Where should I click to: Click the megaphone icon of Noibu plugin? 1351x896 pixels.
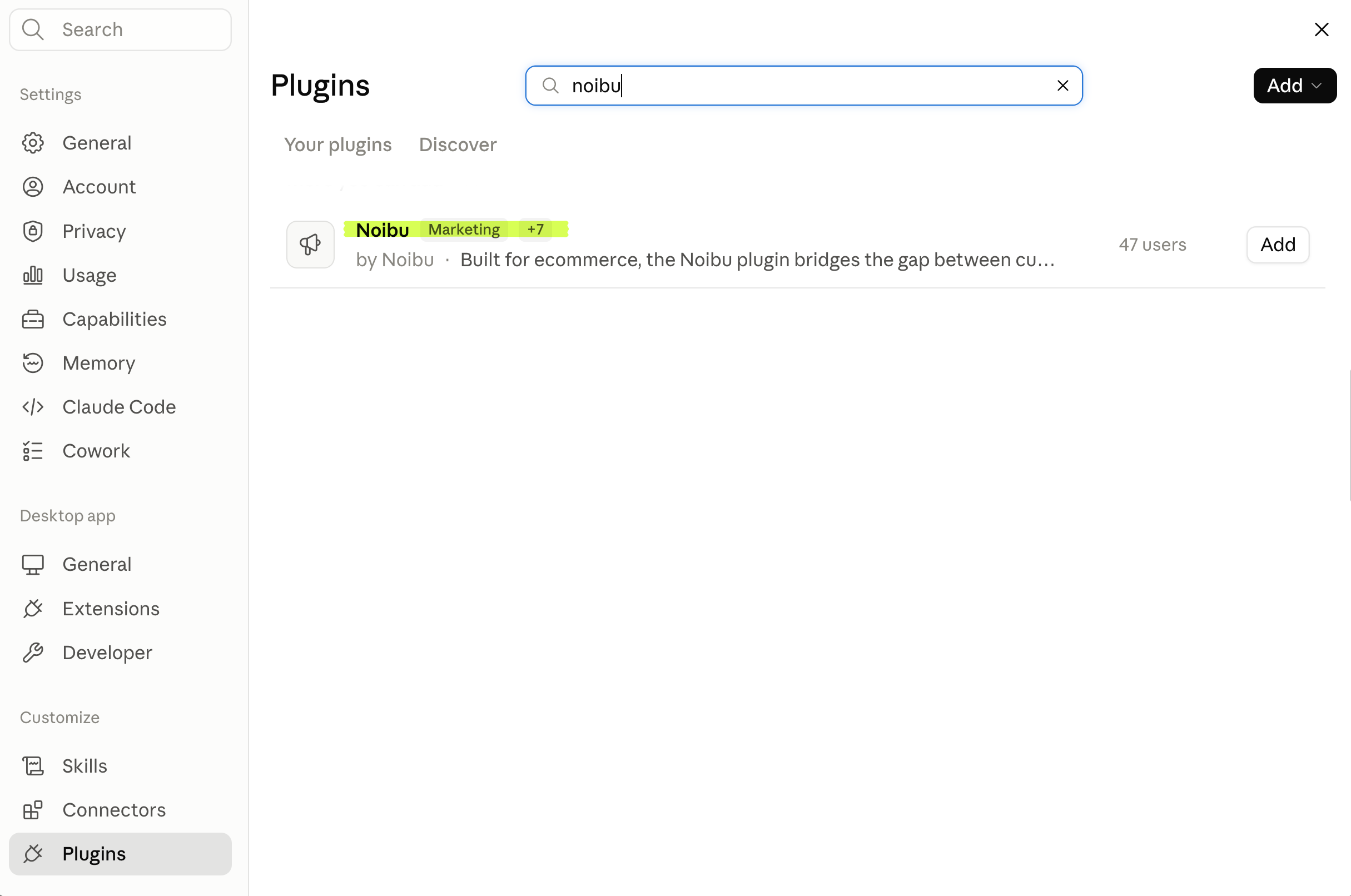click(x=310, y=245)
